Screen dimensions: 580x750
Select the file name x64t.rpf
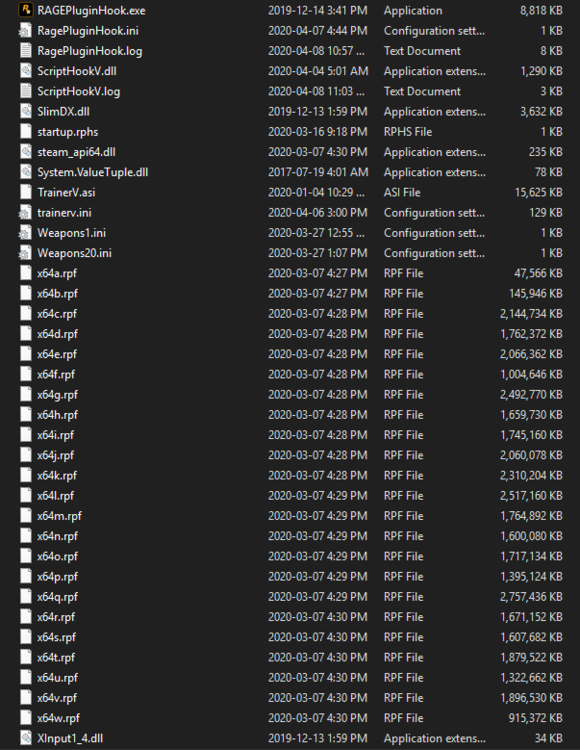point(56,657)
